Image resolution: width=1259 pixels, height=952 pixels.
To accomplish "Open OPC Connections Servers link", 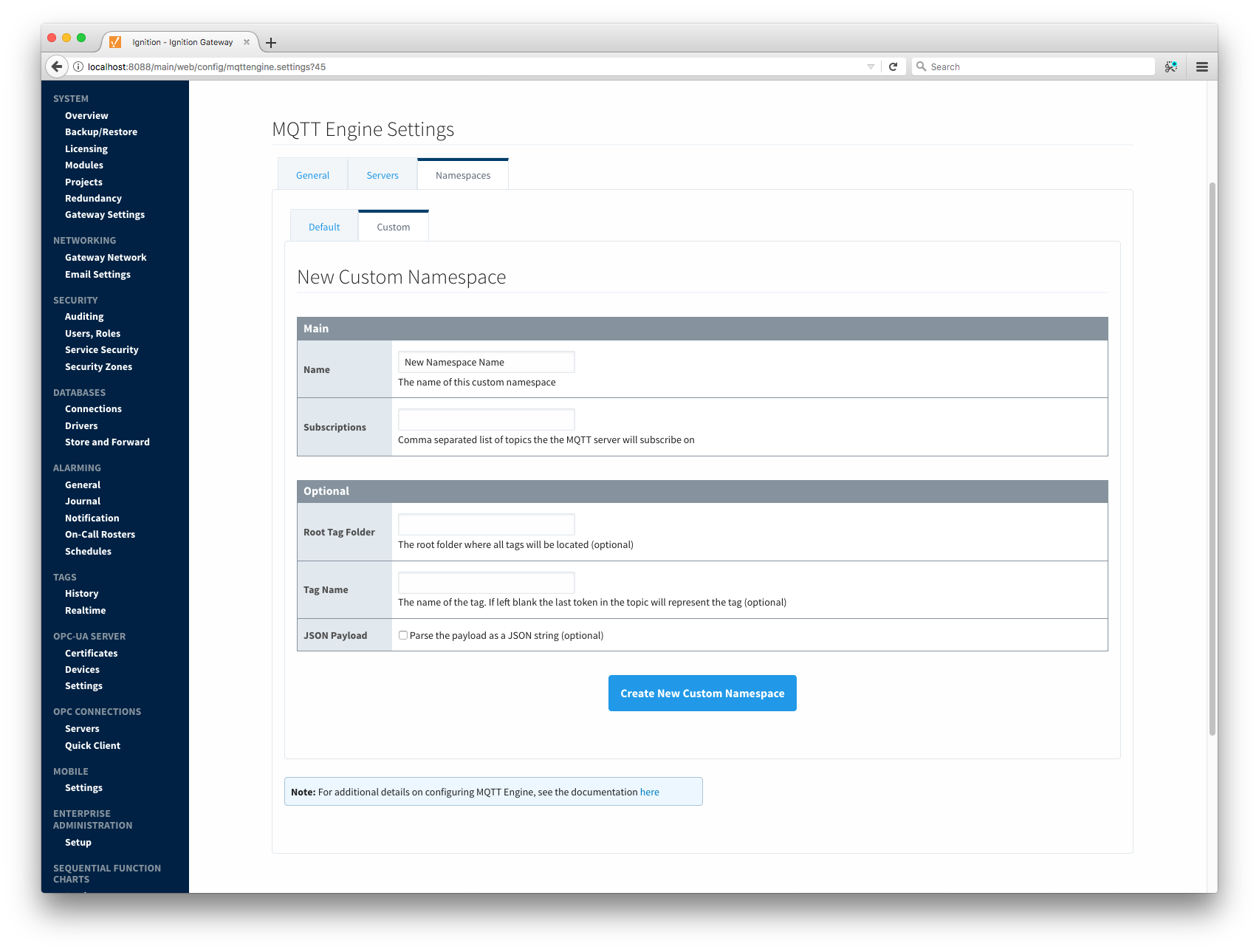I will [x=82, y=729].
